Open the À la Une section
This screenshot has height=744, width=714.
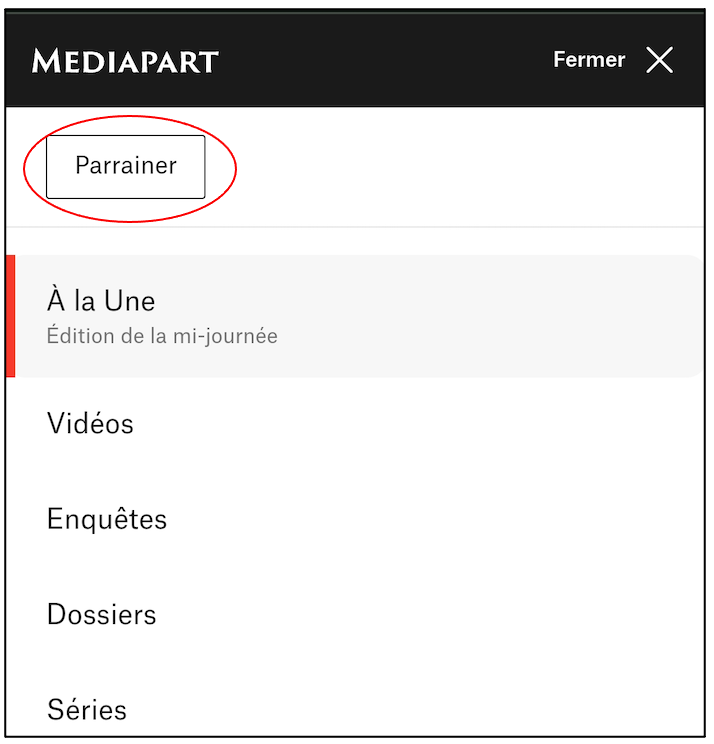(101, 301)
